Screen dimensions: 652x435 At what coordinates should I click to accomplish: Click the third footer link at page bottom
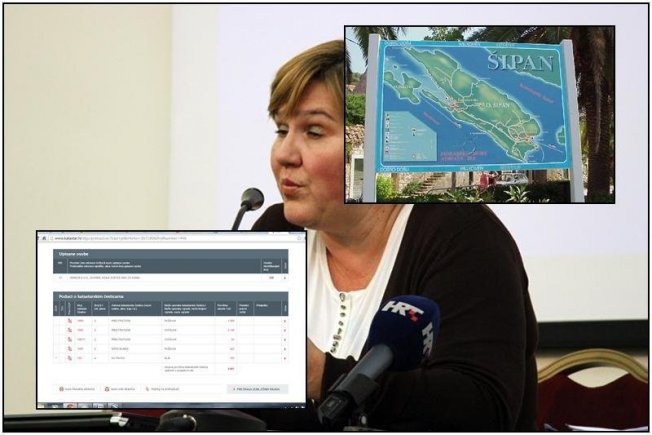click(160, 389)
